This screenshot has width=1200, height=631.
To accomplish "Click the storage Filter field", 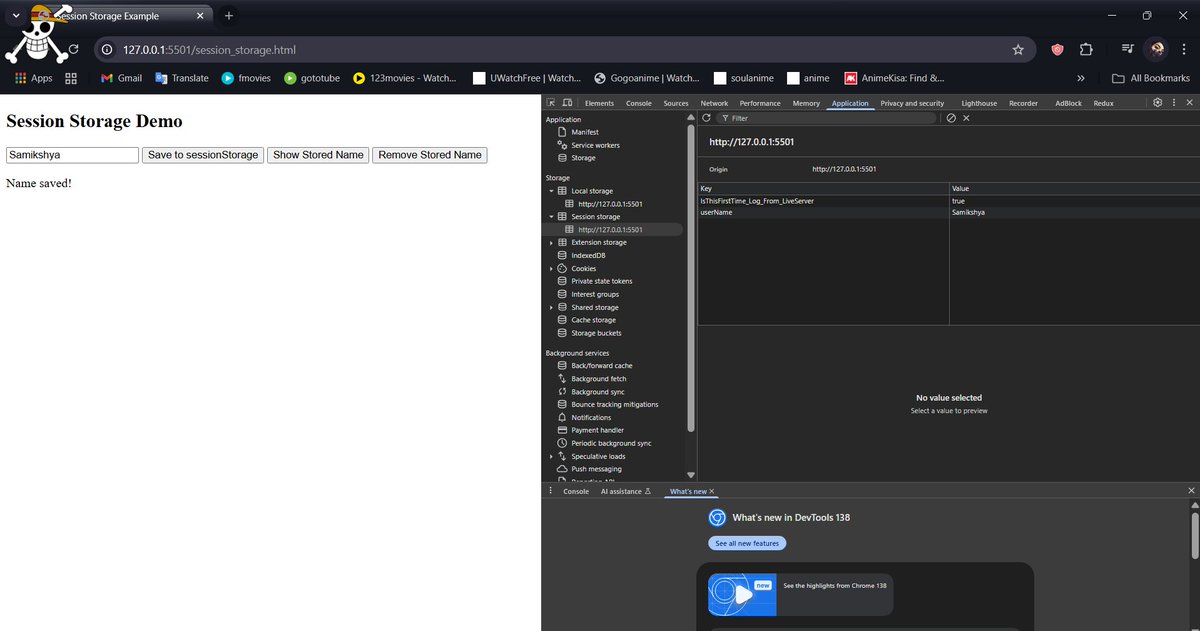I will 827,118.
